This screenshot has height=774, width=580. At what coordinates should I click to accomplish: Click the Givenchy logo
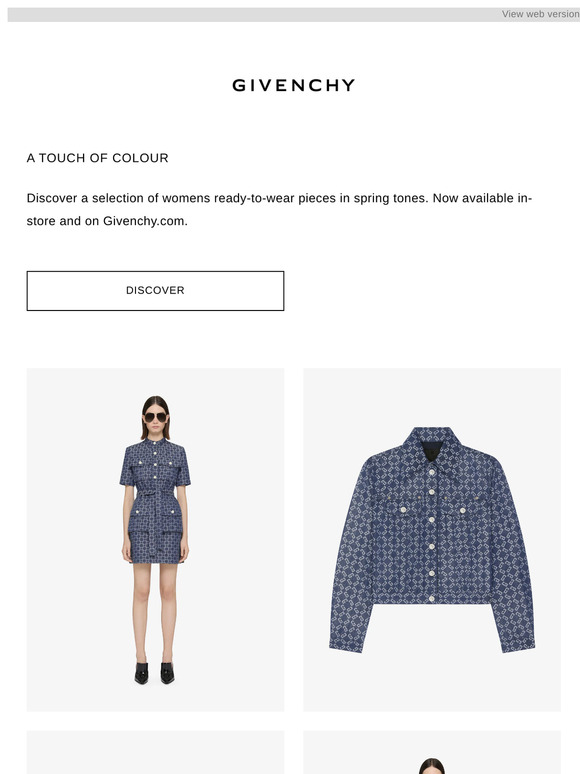pos(294,85)
